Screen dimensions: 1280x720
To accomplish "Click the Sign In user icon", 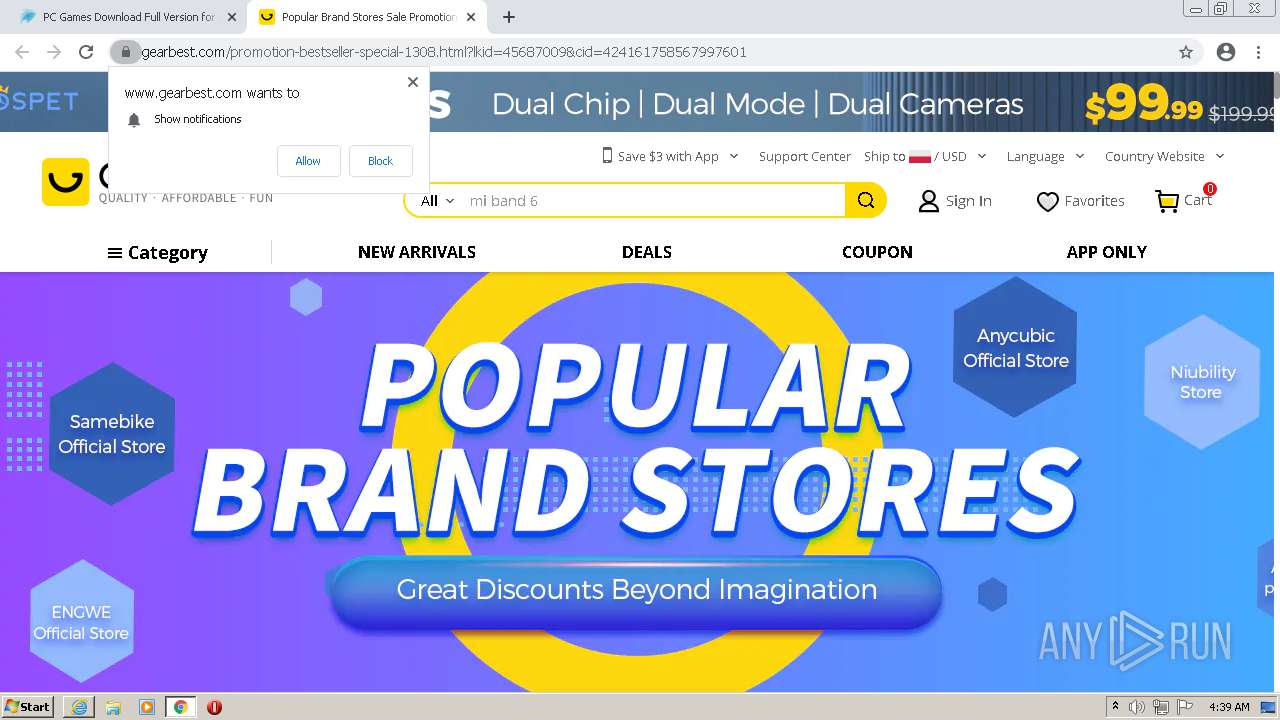I will [929, 201].
